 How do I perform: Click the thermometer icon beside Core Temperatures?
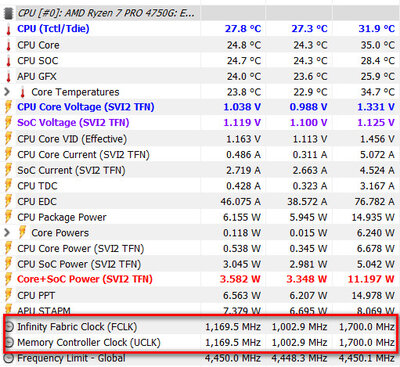click(x=22, y=92)
